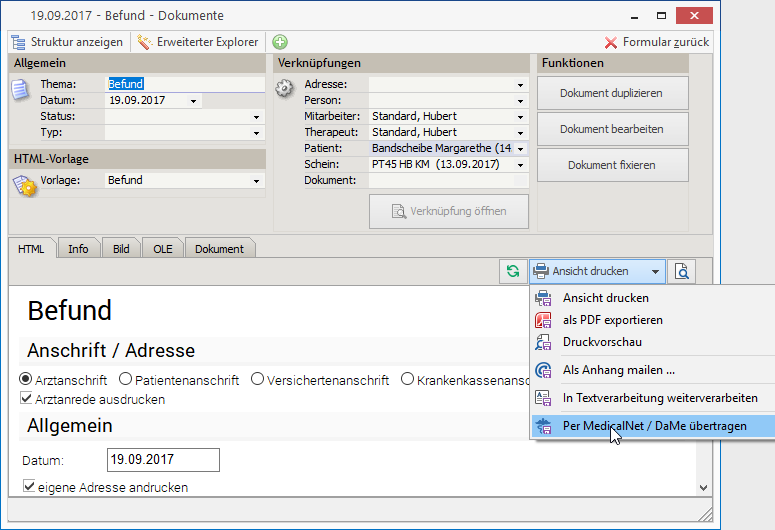Click the green plus icon in toolbar
This screenshot has width=775, height=530.
click(x=280, y=42)
